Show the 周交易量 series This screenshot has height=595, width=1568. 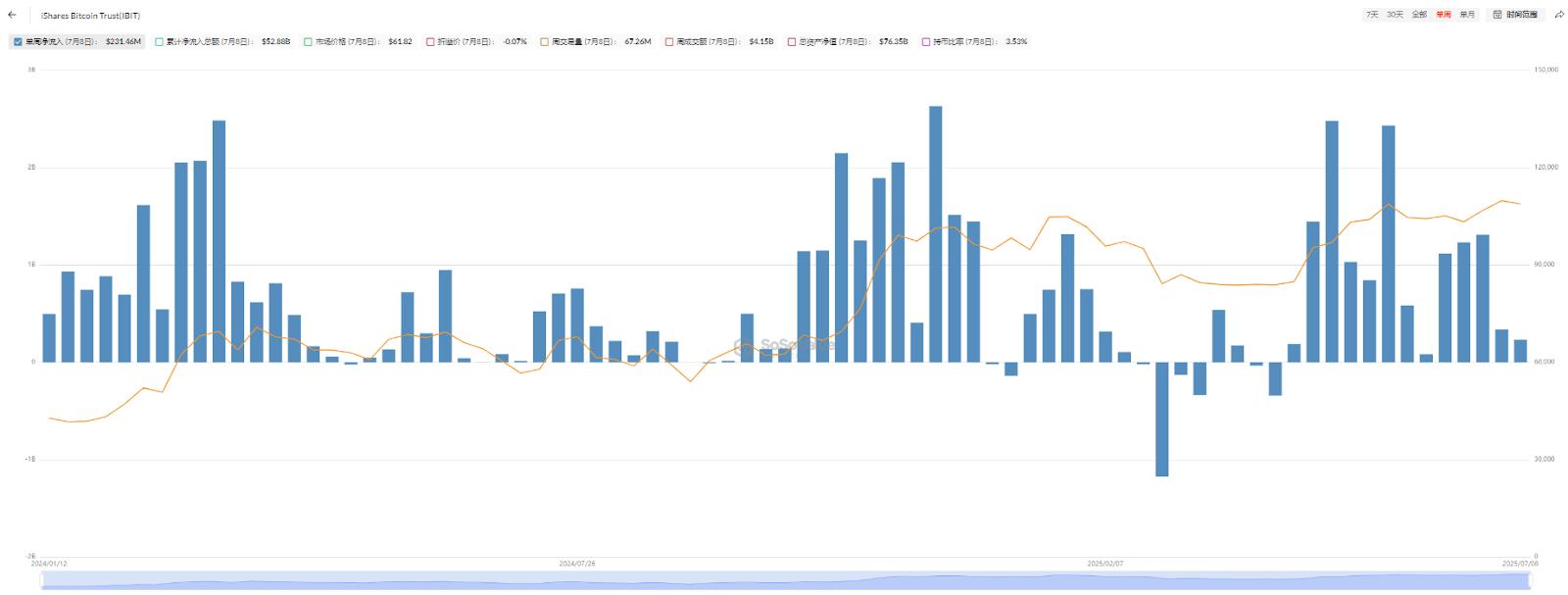pos(544,42)
